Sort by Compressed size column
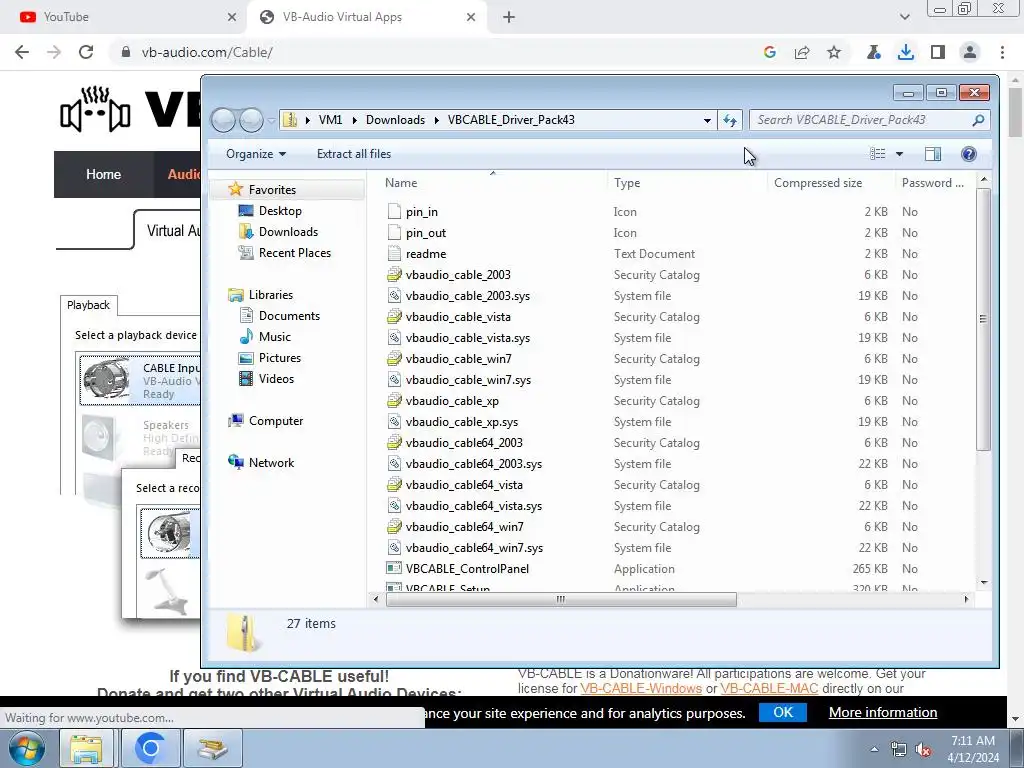Image resolution: width=1024 pixels, height=768 pixels. tap(831, 183)
